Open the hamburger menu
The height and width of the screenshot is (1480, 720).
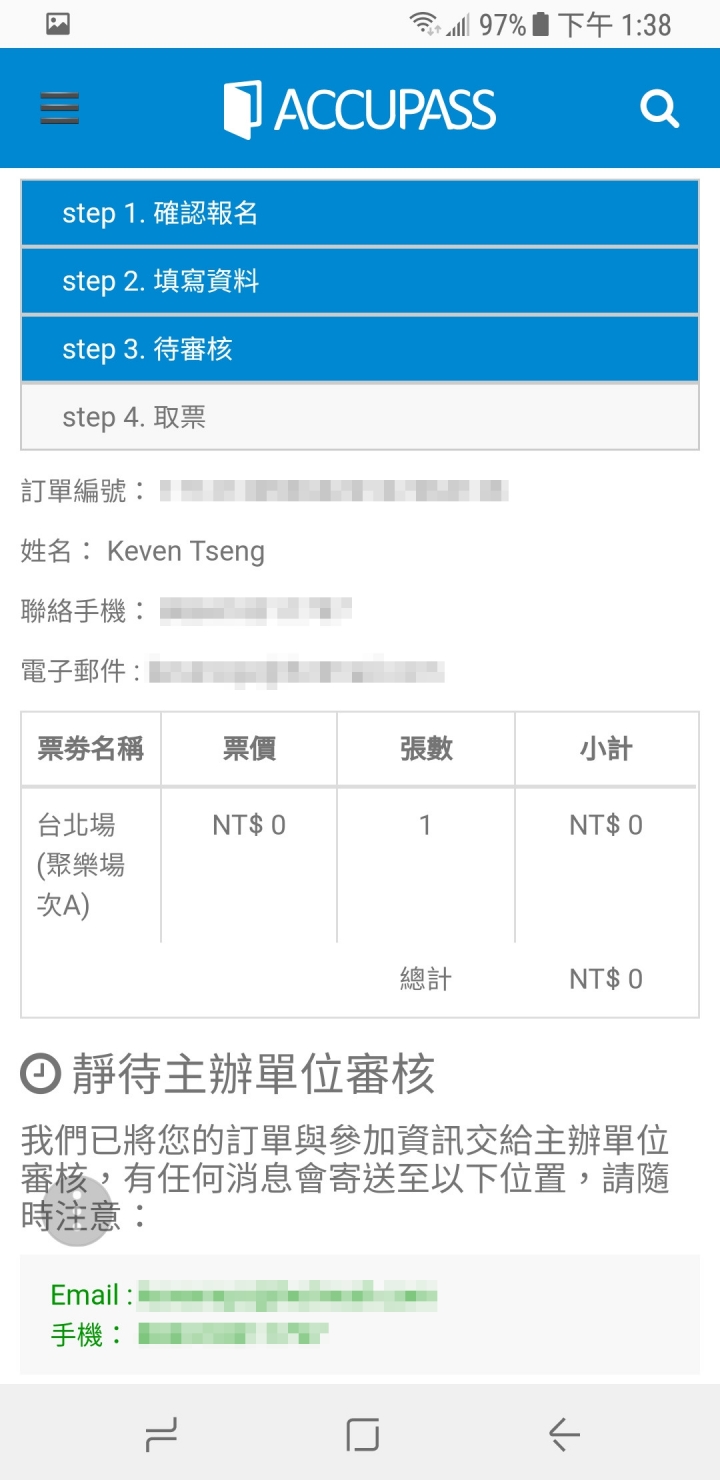tap(60, 108)
